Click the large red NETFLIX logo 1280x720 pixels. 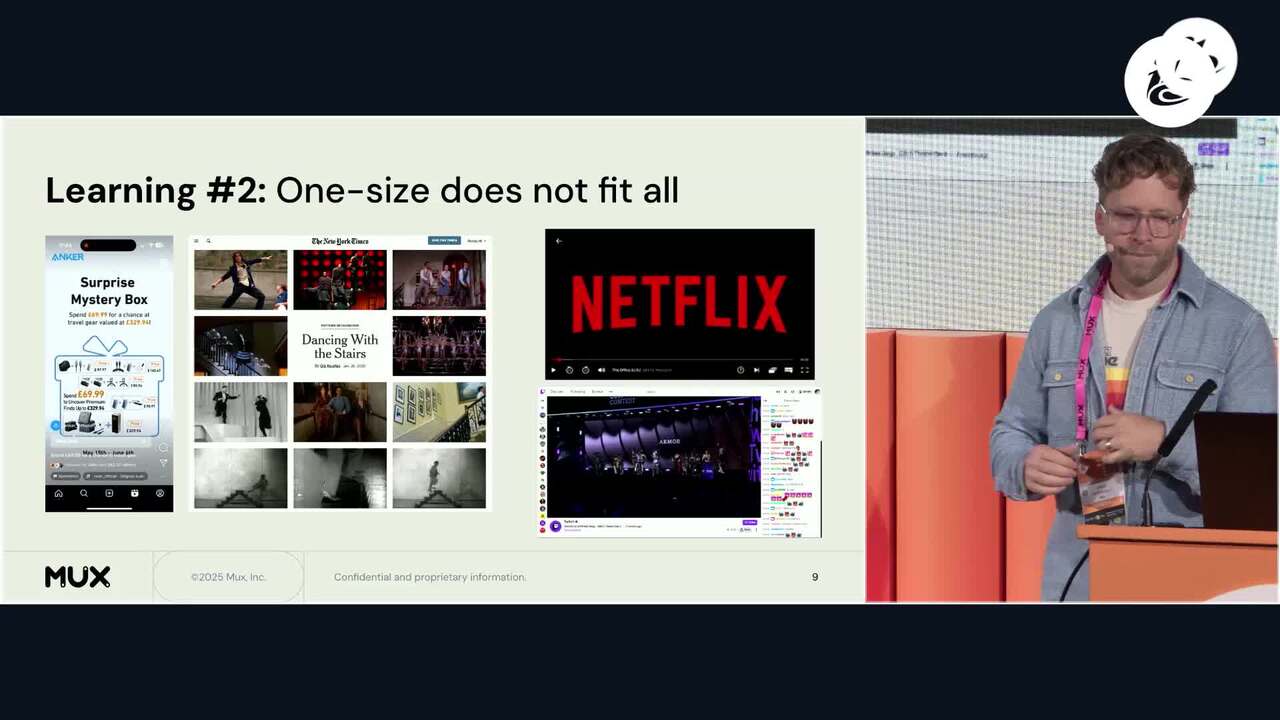pos(679,304)
